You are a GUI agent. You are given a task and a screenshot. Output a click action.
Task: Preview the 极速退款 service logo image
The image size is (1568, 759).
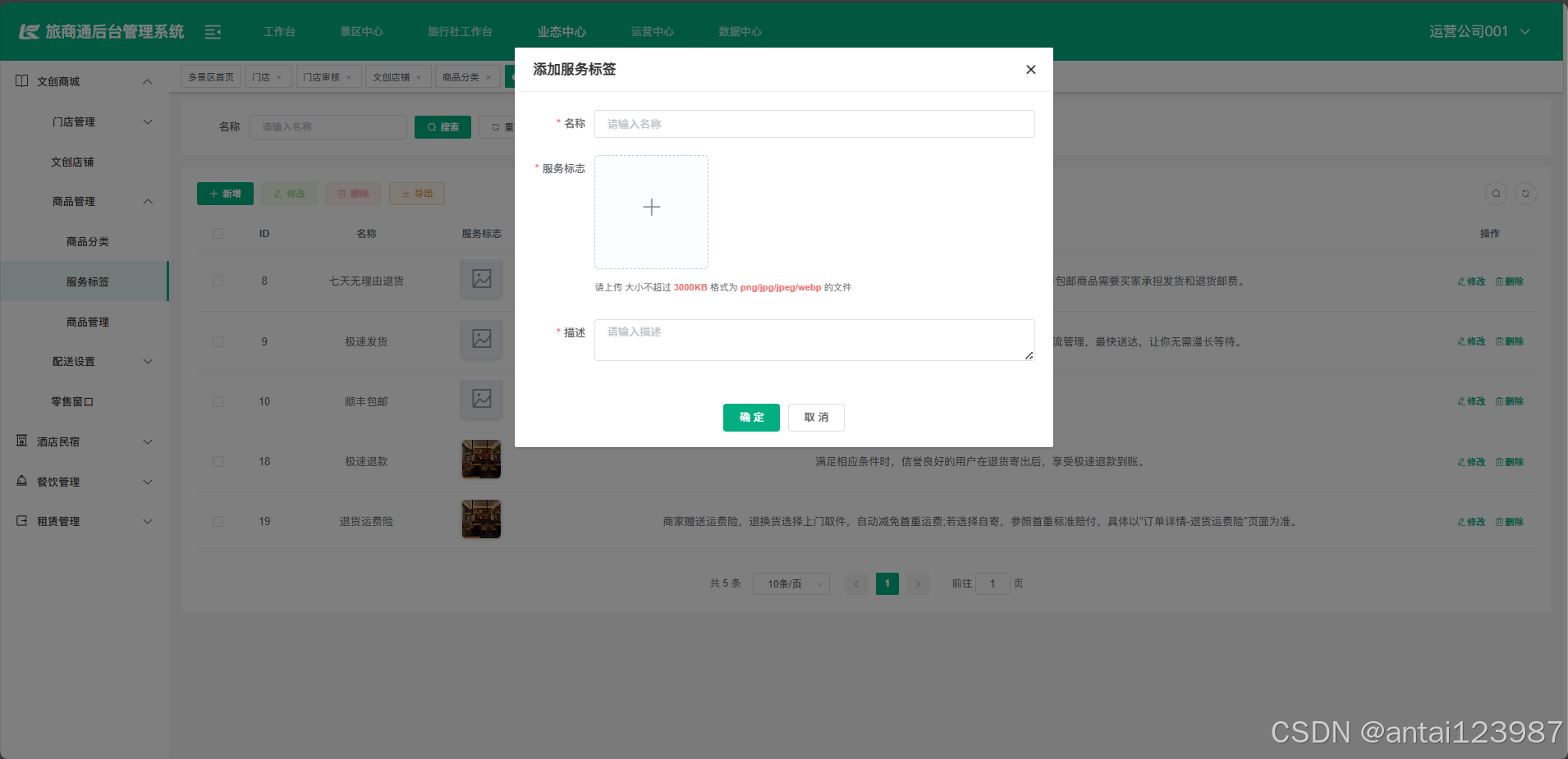[x=482, y=459]
